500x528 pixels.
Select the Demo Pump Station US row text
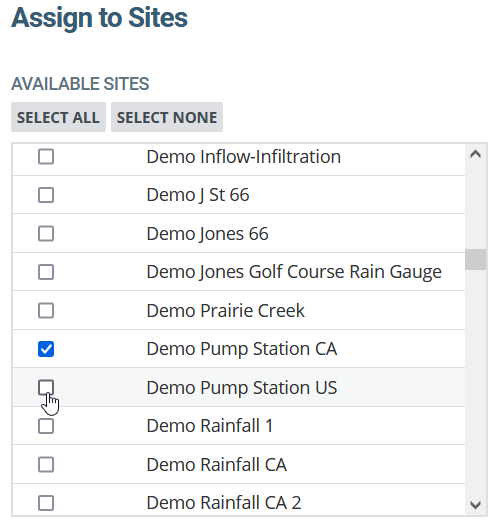tap(241, 388)
